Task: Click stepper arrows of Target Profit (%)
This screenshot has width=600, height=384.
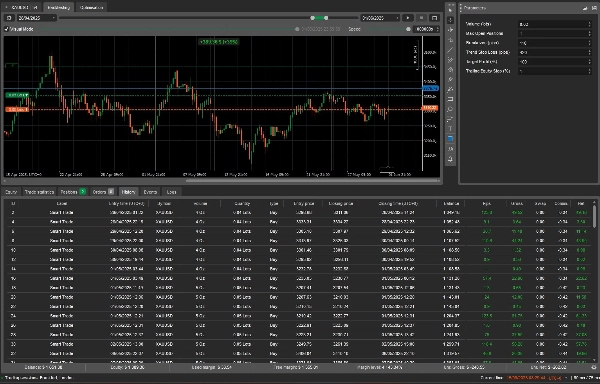Action: click(589, 62)
